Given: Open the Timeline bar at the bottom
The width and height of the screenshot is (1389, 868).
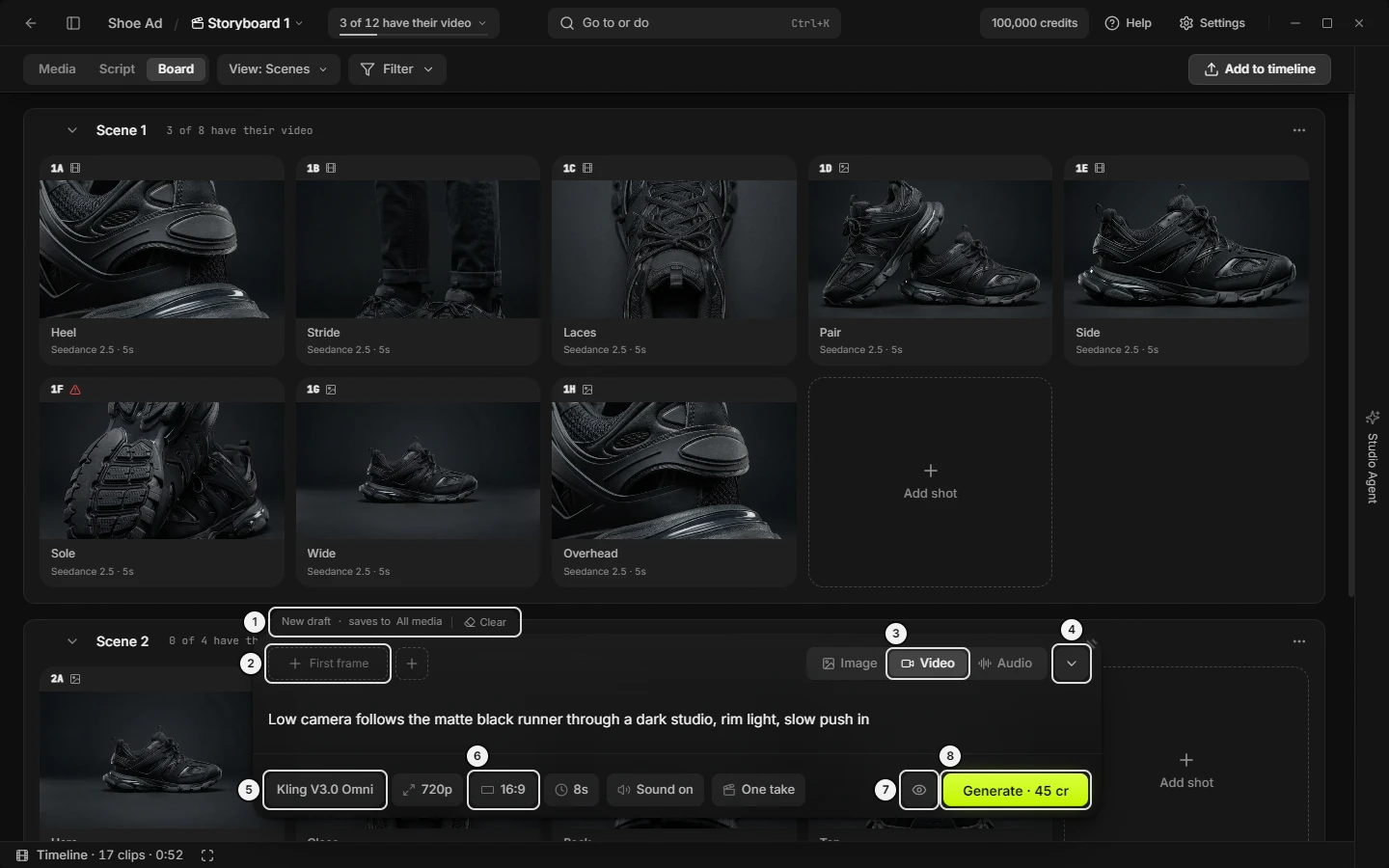Looking at the screenshot, I should pos(100,855).
